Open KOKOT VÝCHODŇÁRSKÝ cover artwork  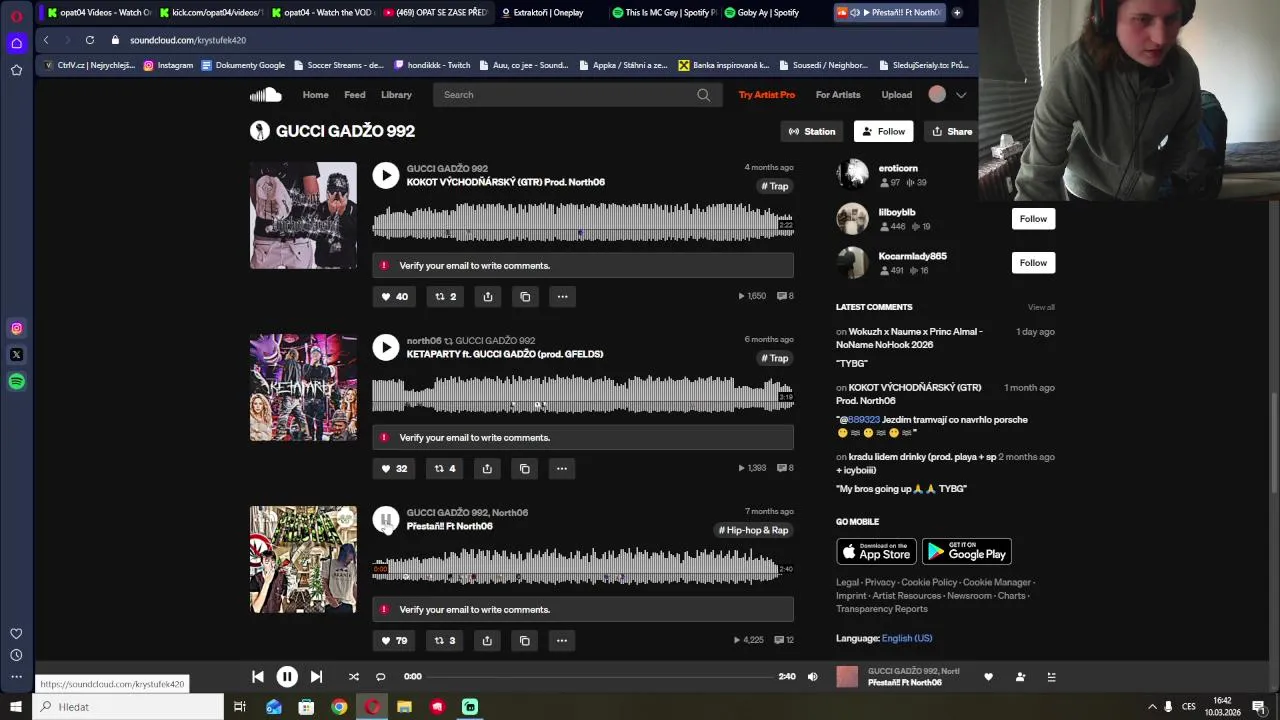tap(303, 215)
